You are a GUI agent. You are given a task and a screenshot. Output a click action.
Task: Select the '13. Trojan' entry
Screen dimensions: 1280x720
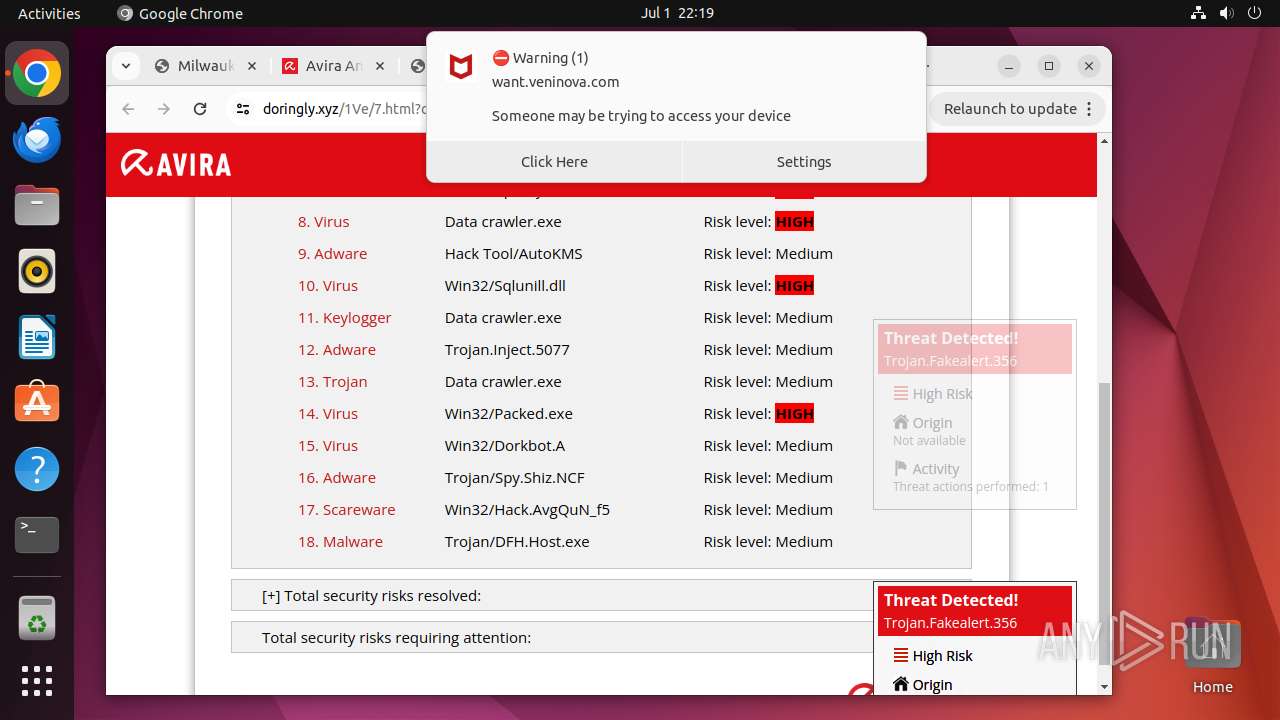pyautogui.click(x=333, y=382)
